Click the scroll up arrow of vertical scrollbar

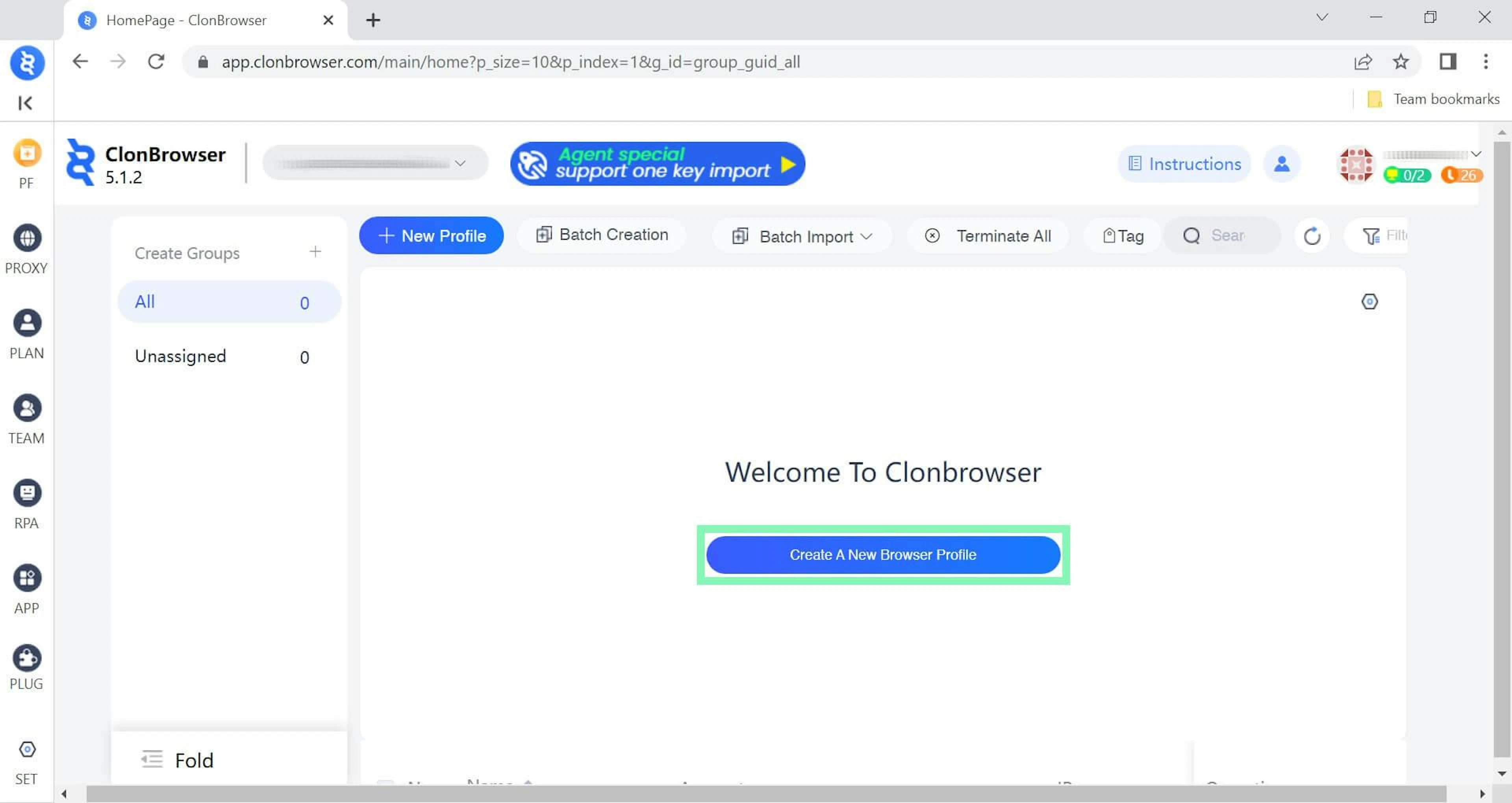point(1502,132)
